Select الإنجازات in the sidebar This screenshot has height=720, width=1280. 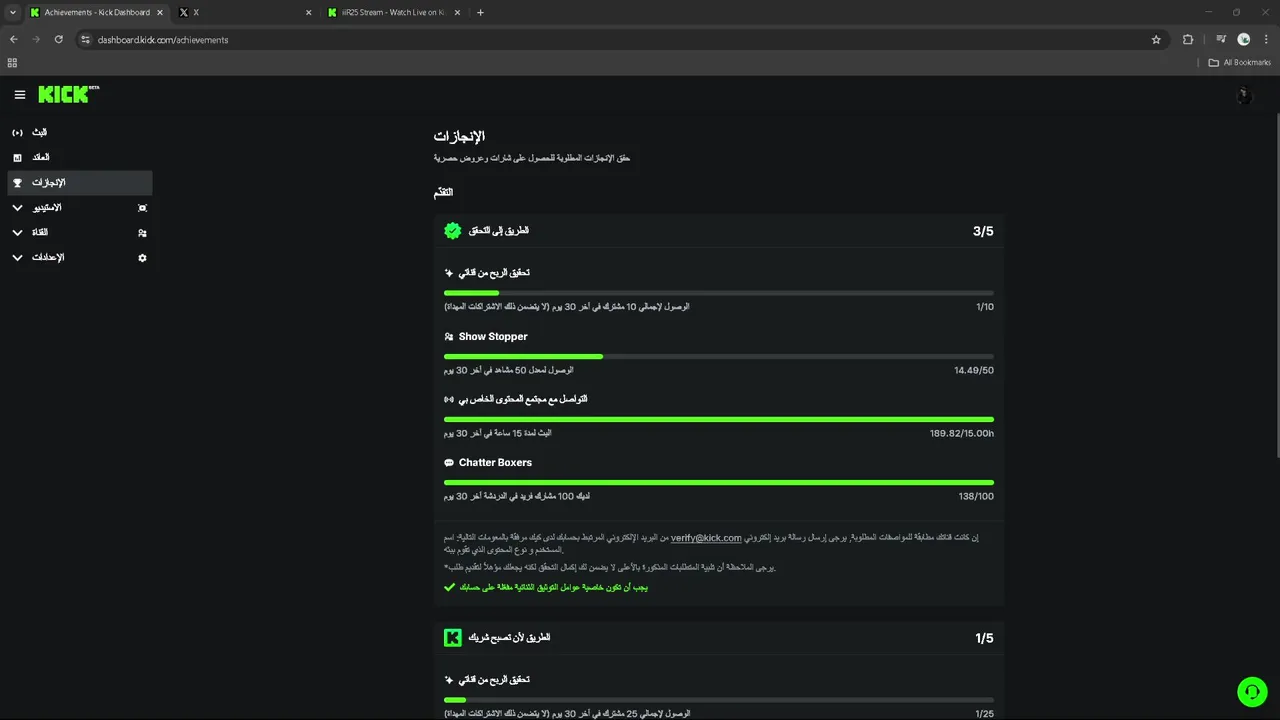[80, 183]
